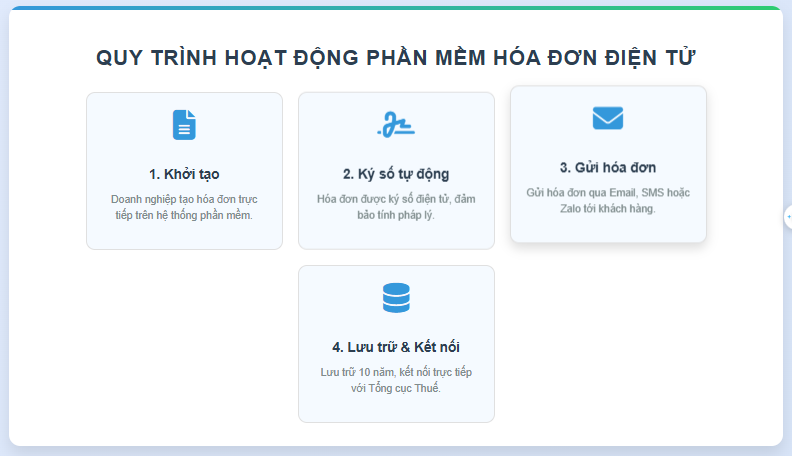
Task: Click the page title 'QUY TRÌNH HOẠT ĐỘNG PHẦN MỀM'
Action: coord(290,58)
